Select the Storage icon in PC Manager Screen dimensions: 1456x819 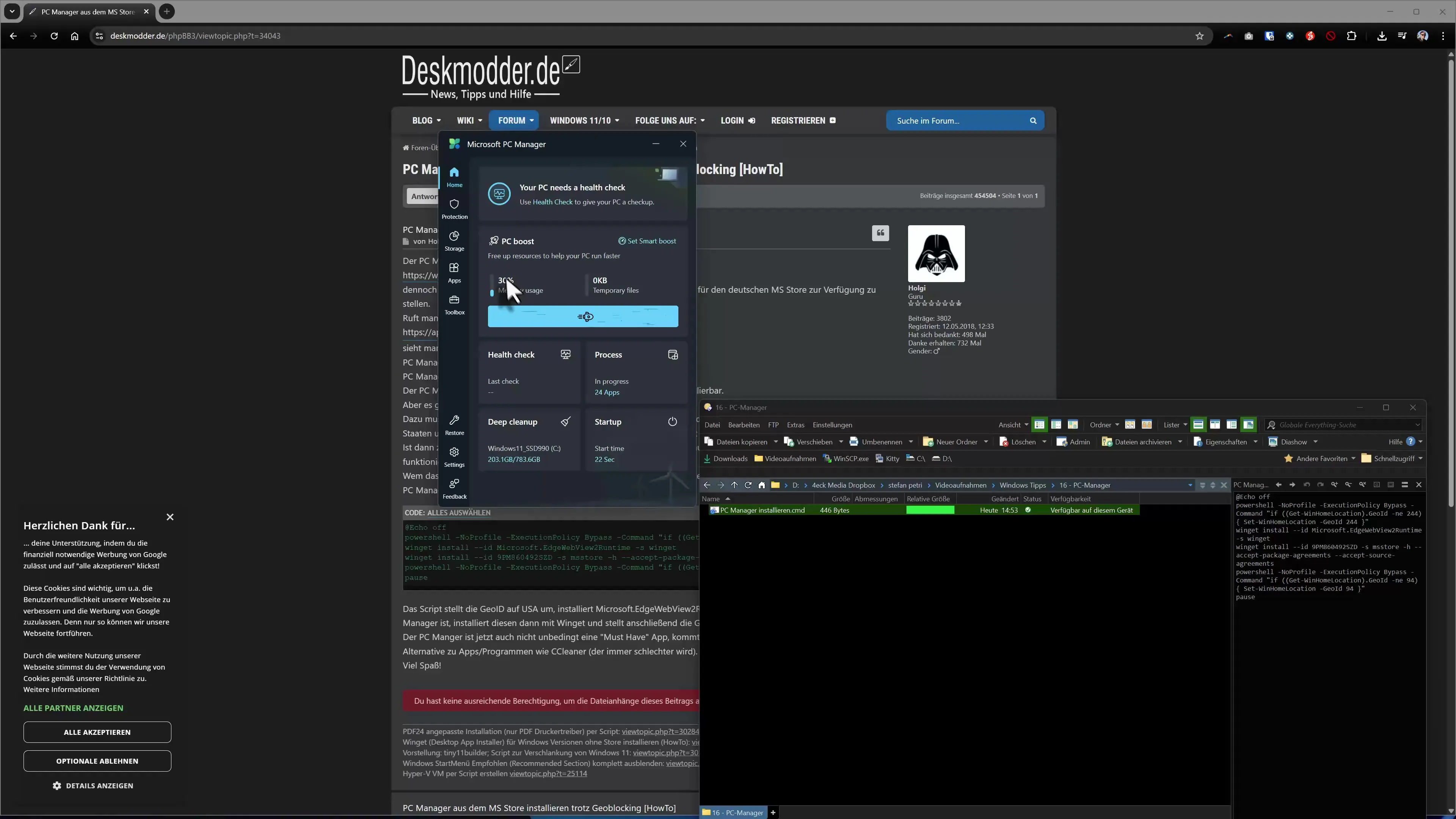455,240
